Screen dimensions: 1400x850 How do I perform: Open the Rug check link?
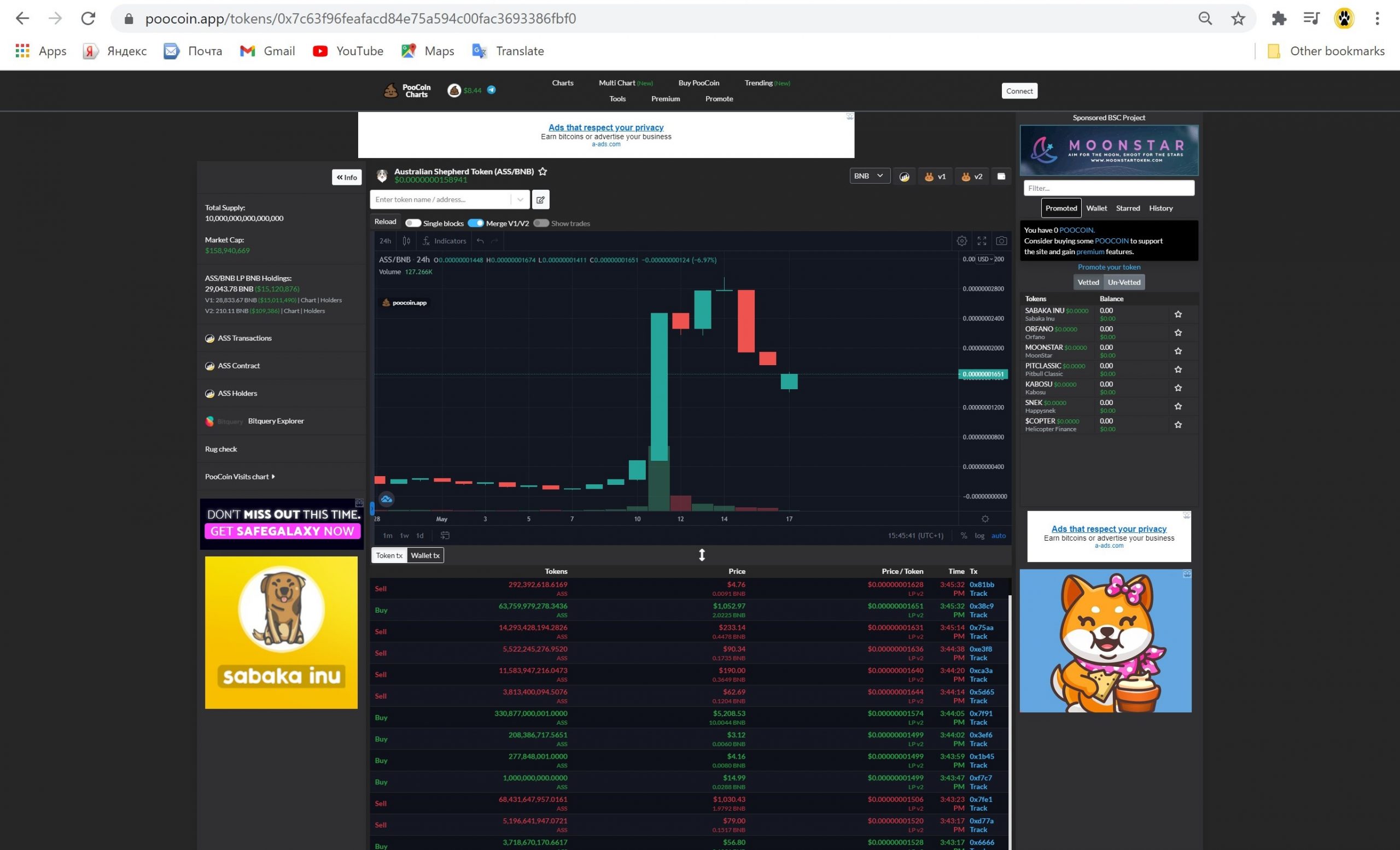tap(221, 449)
